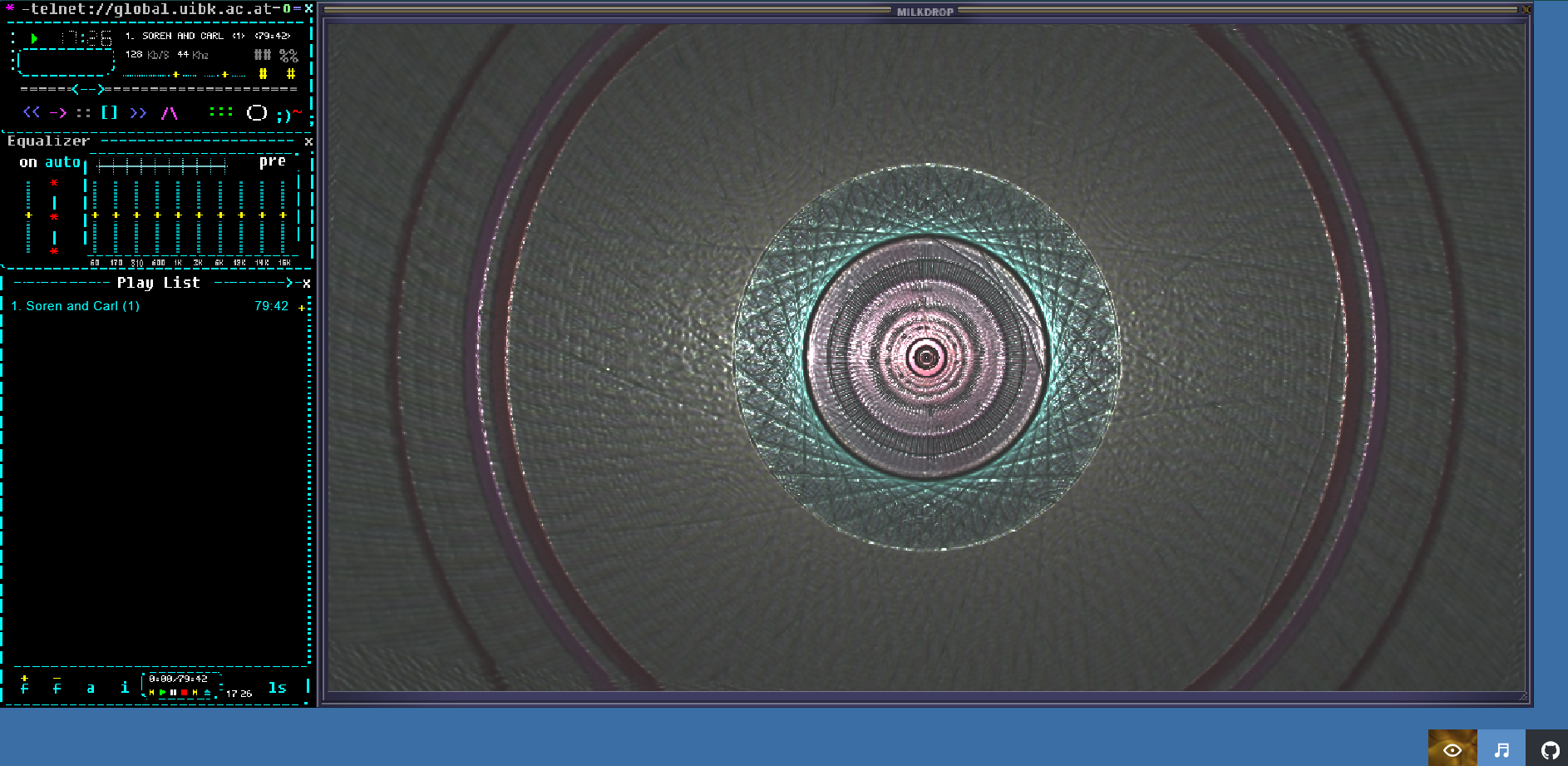Click playlist mini previous track button

coord(152,692)
